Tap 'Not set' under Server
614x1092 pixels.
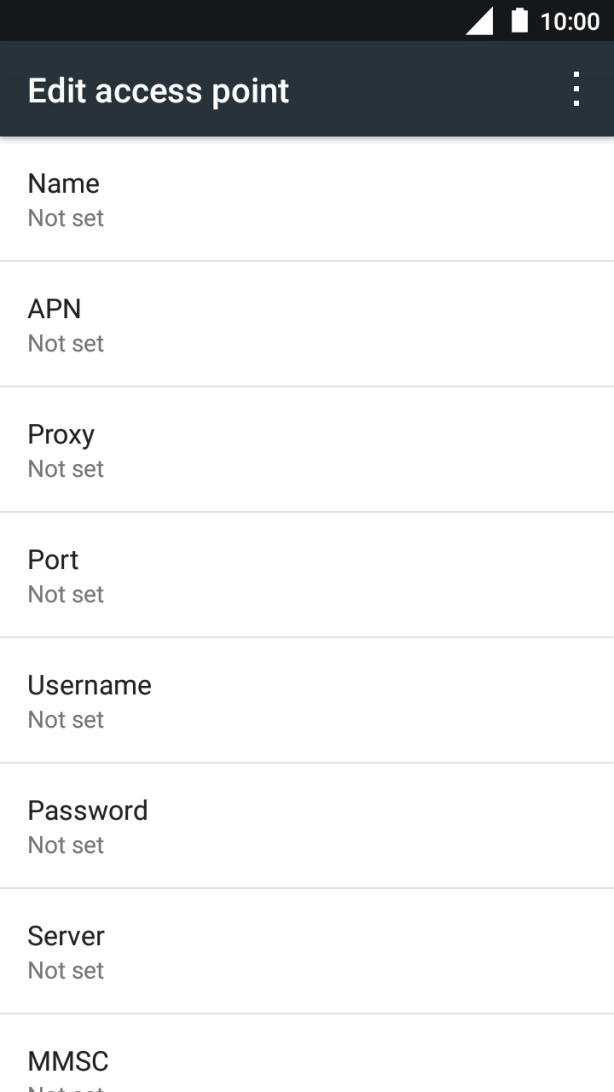coord(66,970)
